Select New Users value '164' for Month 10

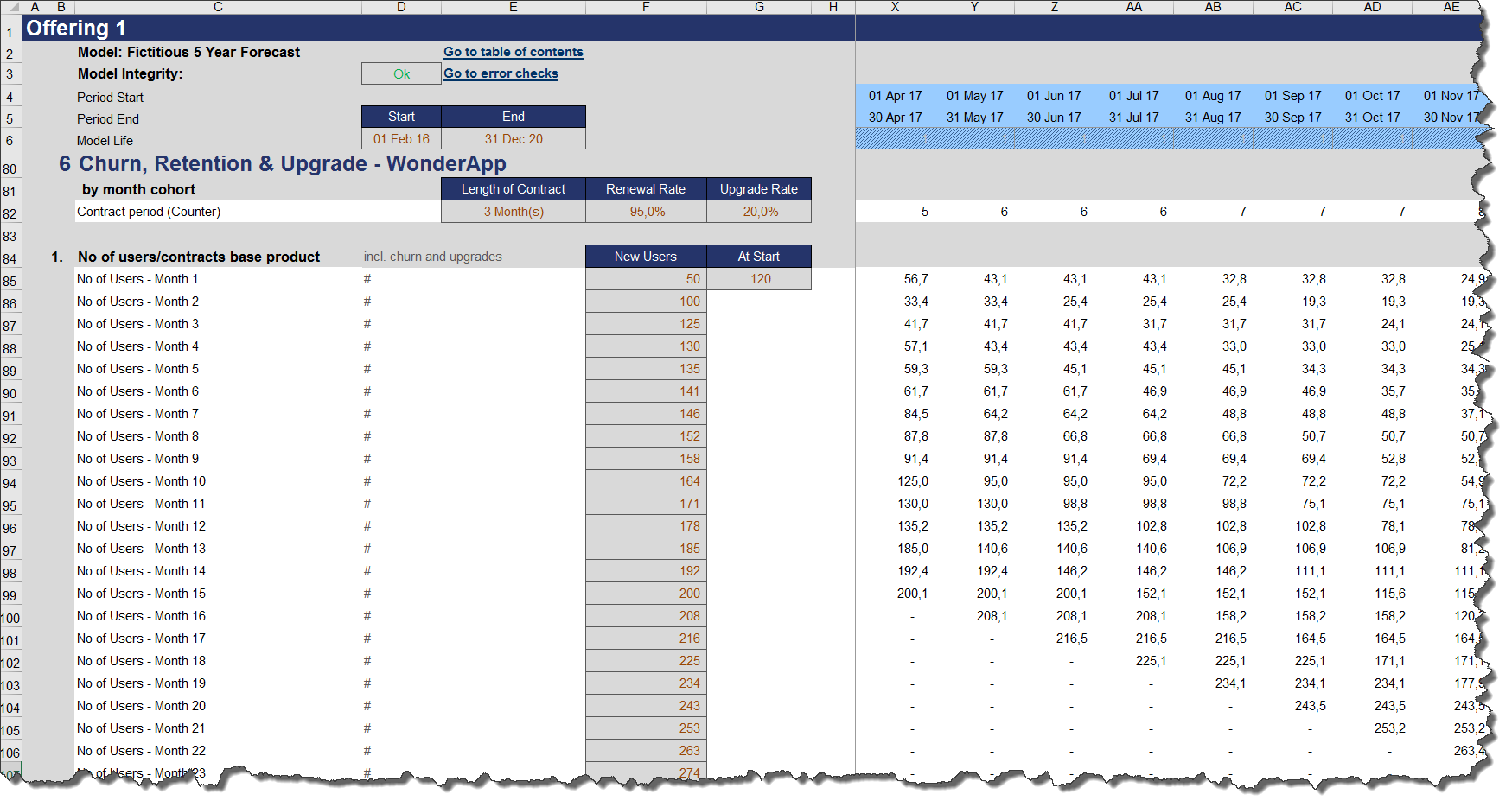click(647, 481)
